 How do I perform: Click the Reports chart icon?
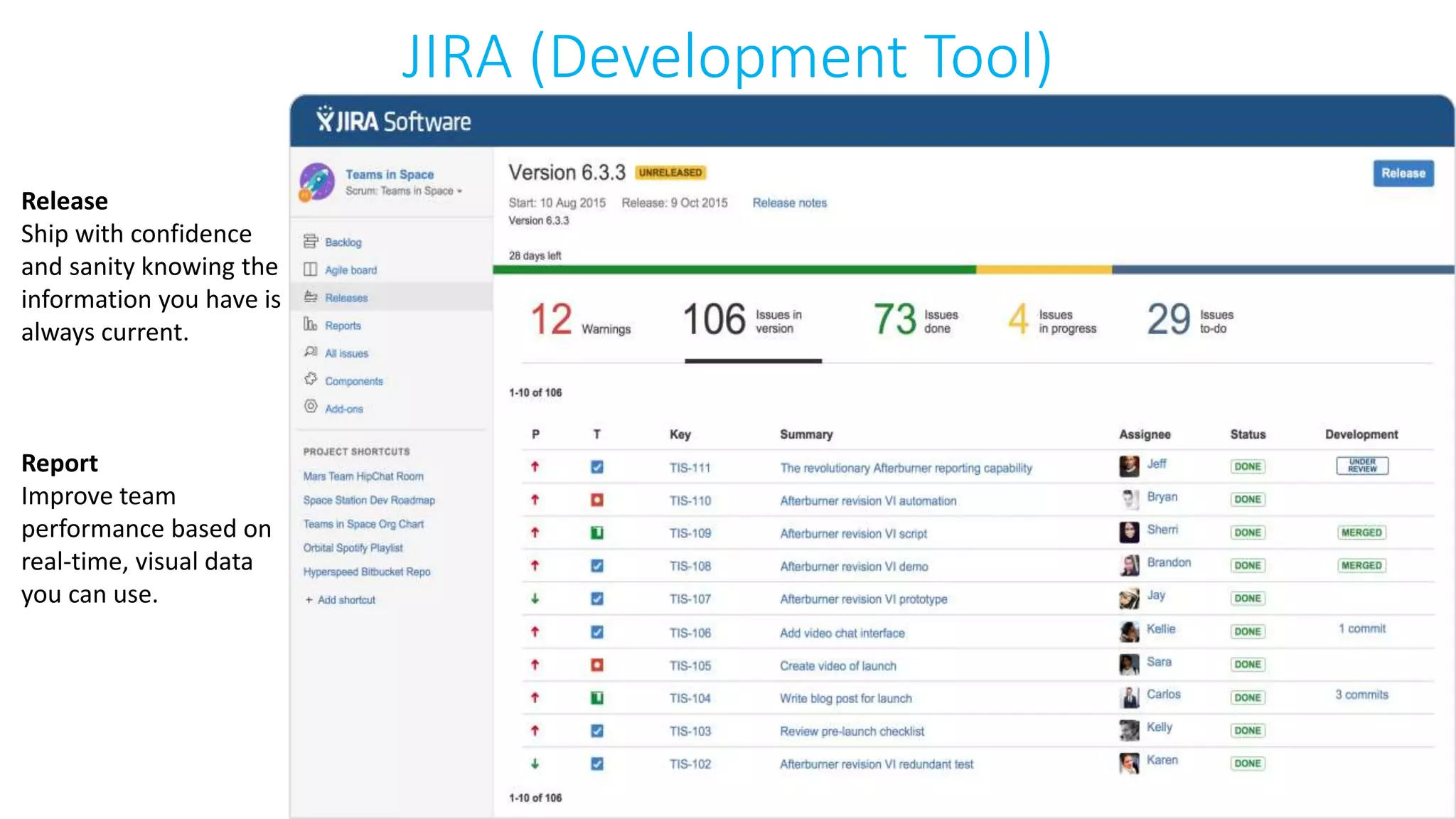pos(311,324)
